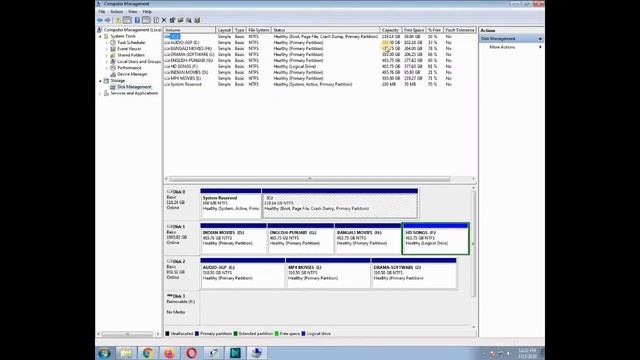Click the Open folder toolbar icon
The height and width of the screenshot is (360, 640).
[x=180, y=20]
